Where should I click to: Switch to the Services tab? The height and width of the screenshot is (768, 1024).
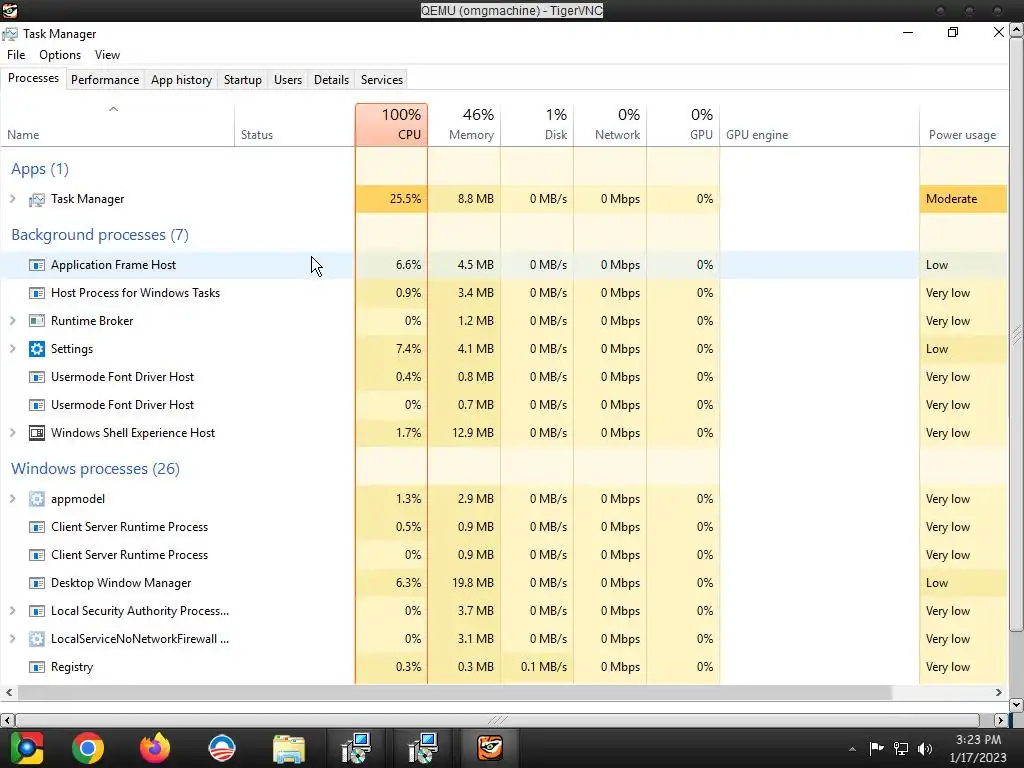click(382, 80)
